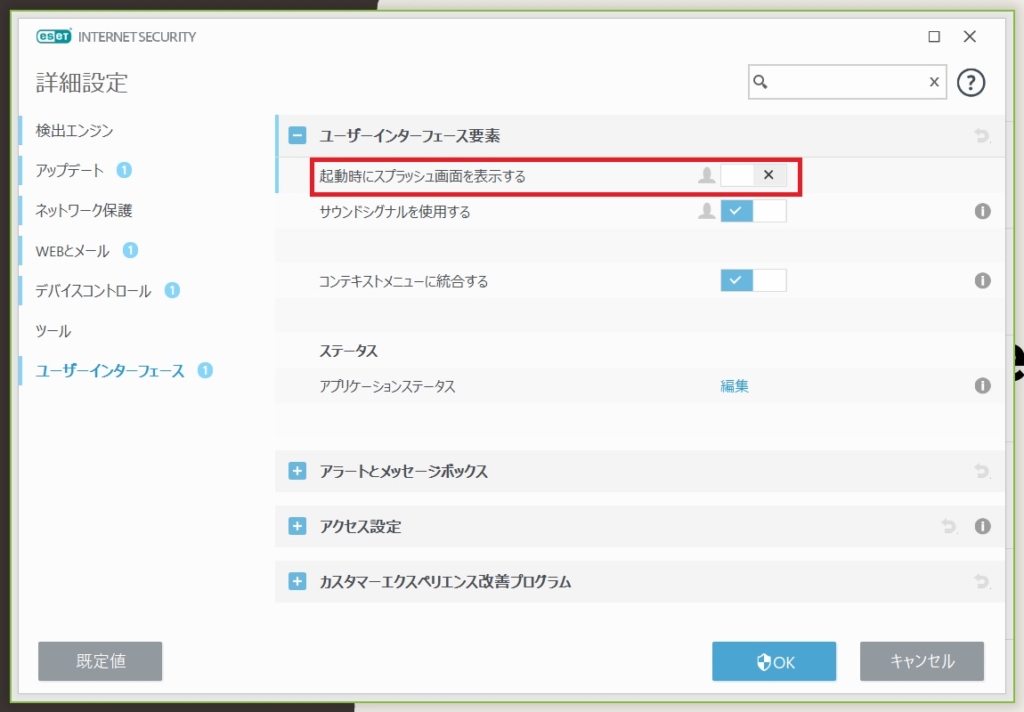Click info icon for アプリケーションステータス

982,386
